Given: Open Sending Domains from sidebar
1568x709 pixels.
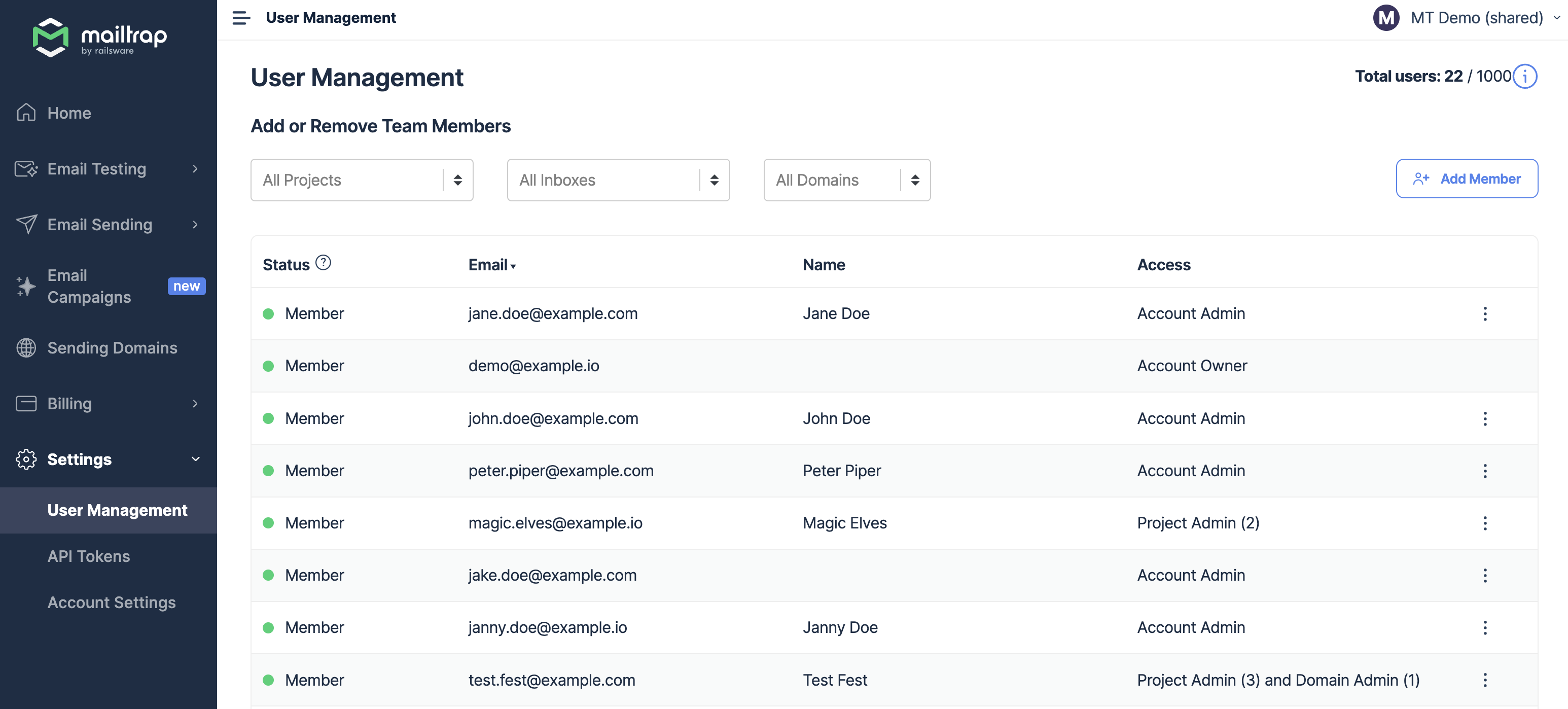Looking at the screenshot, I should [x=112, y=347].
